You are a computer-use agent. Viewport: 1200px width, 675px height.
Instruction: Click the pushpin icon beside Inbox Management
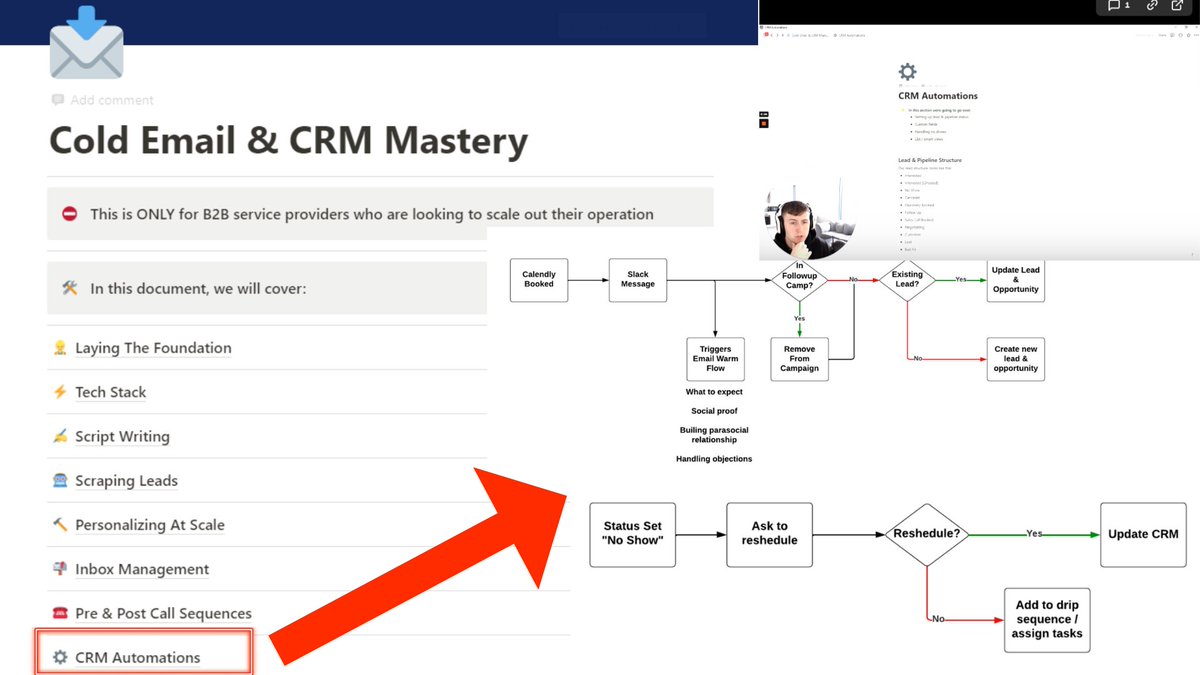[x=59, y=568]
